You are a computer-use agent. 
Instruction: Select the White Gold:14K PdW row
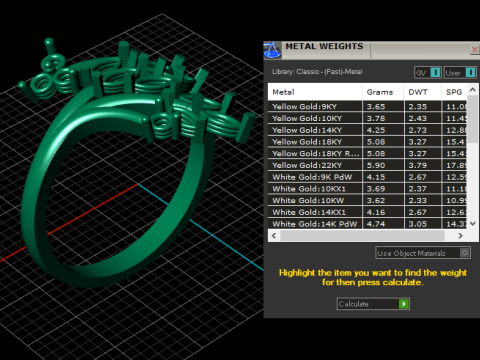point(367,224)
